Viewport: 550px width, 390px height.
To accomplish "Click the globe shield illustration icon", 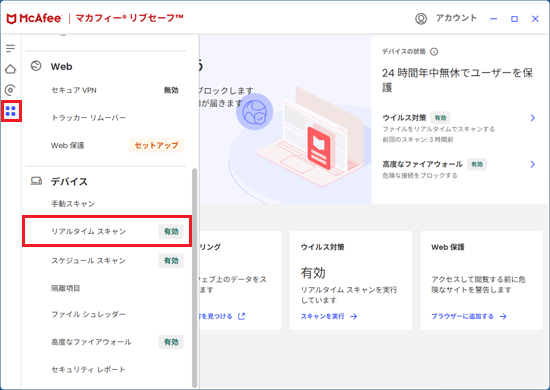I will tap(255, 112).
